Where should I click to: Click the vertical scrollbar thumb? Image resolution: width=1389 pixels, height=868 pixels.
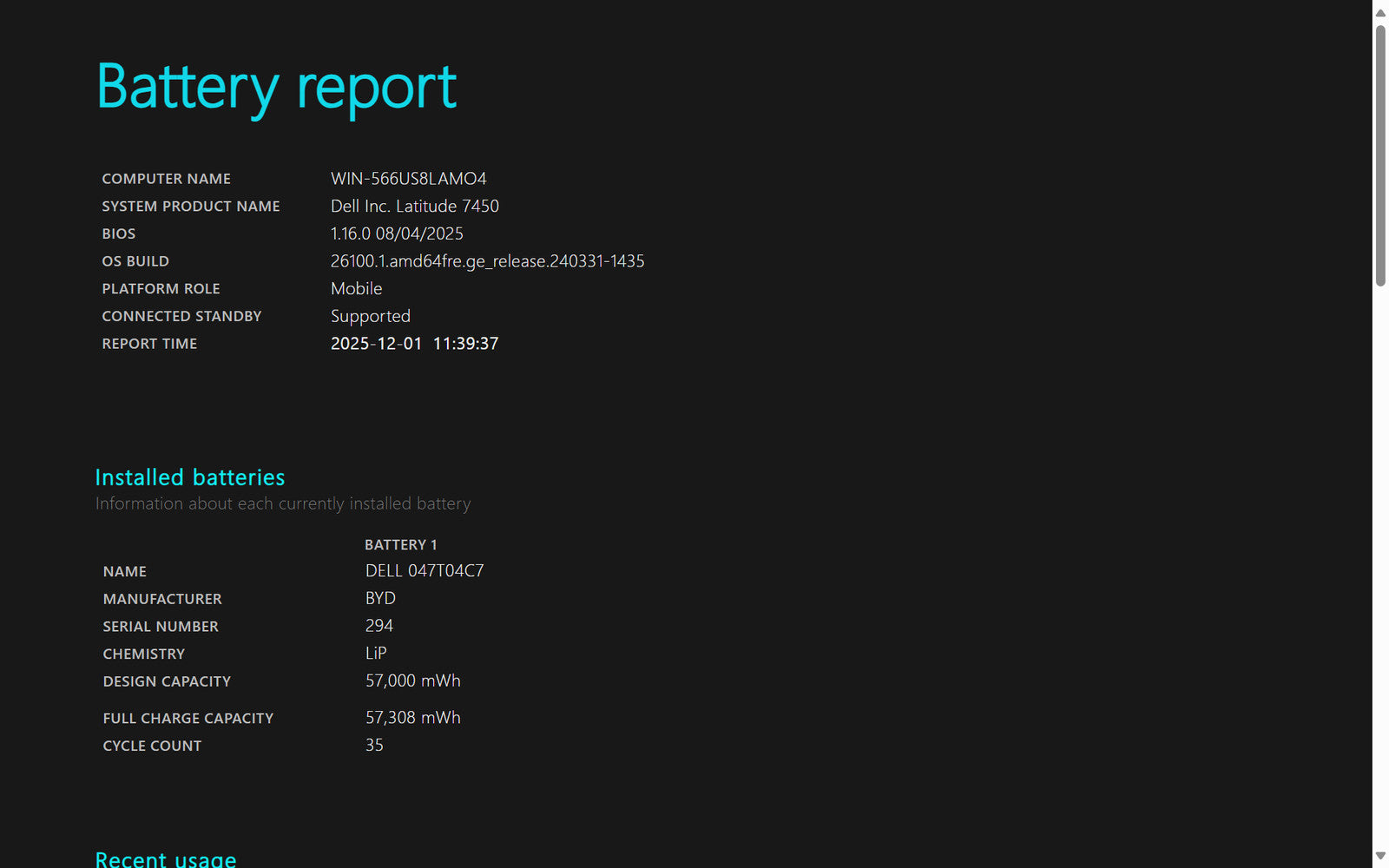(1380, 156)
